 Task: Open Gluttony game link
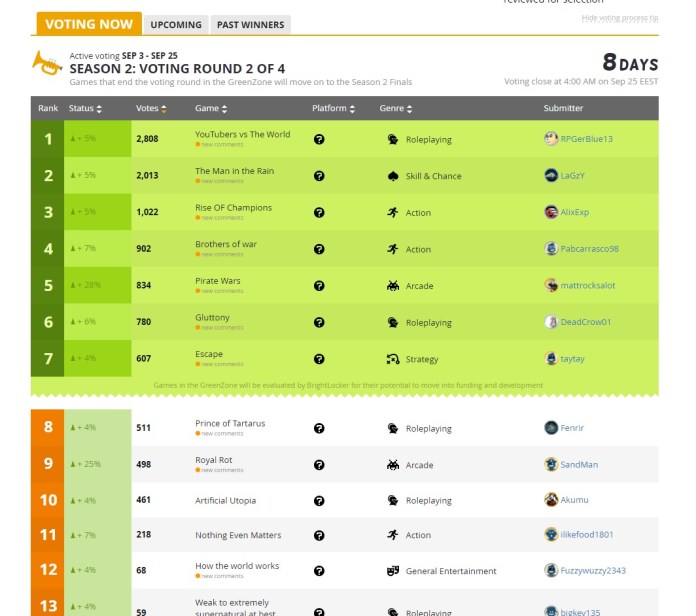pos(212,317)
